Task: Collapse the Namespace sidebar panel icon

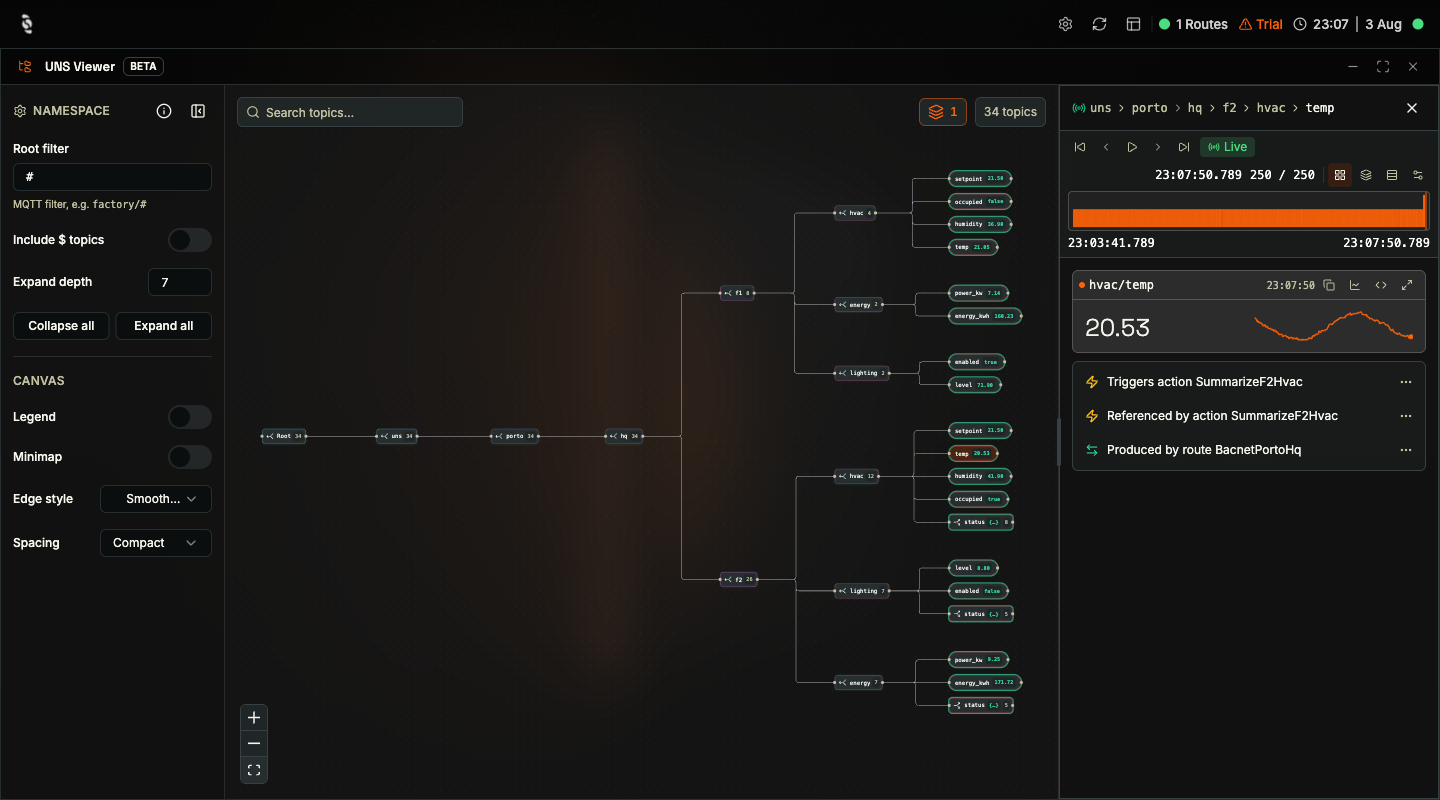Action: pos(198,111)
